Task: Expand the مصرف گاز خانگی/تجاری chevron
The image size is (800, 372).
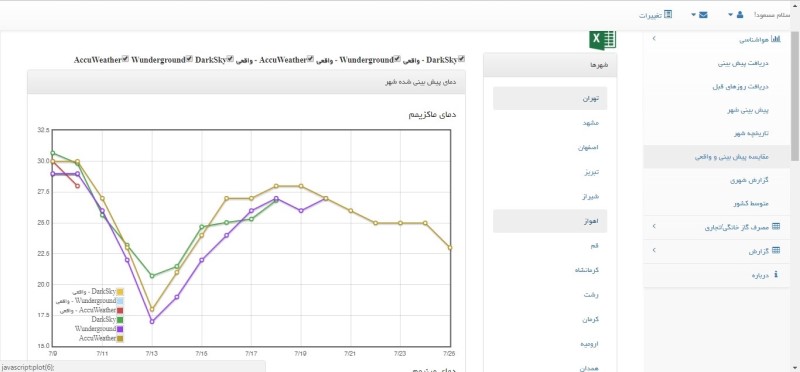Action: point(654,226)
